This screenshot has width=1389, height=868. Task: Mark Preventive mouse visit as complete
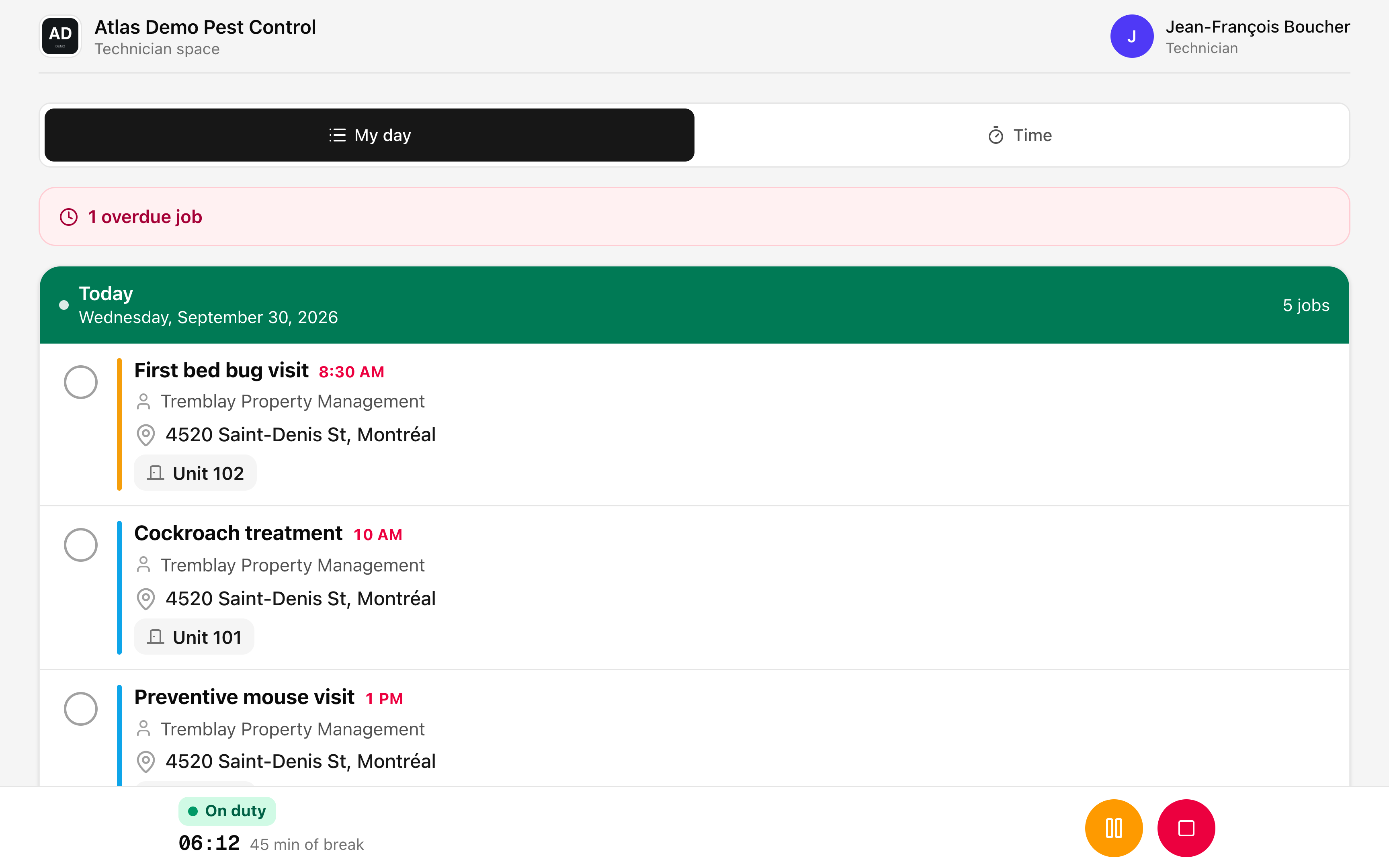[x=80, y=708]
